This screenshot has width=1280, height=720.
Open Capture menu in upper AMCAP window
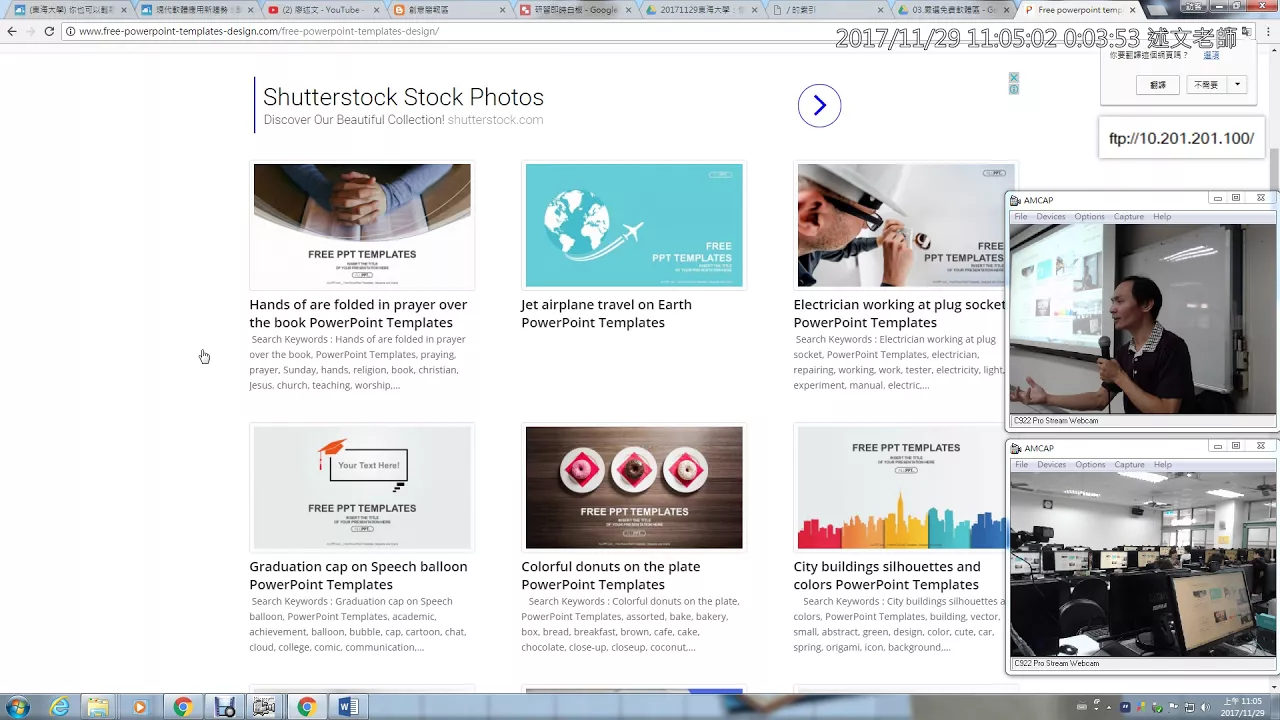tap(1128, 217)
